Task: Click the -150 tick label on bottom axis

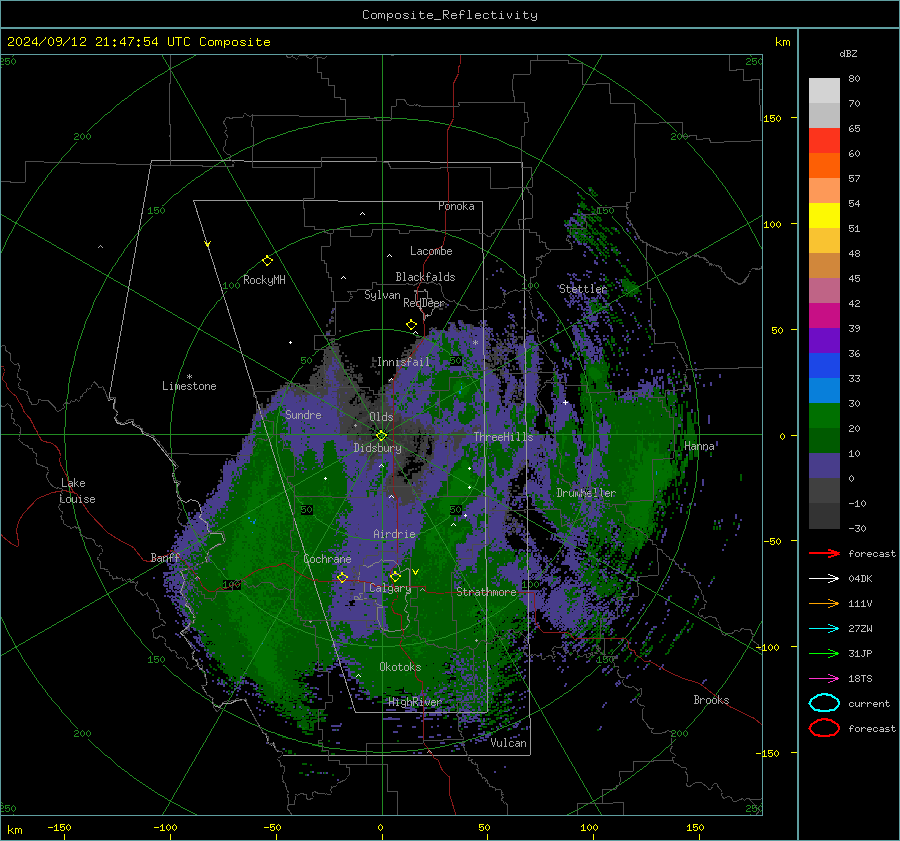Action: click(x=59, y=828)
